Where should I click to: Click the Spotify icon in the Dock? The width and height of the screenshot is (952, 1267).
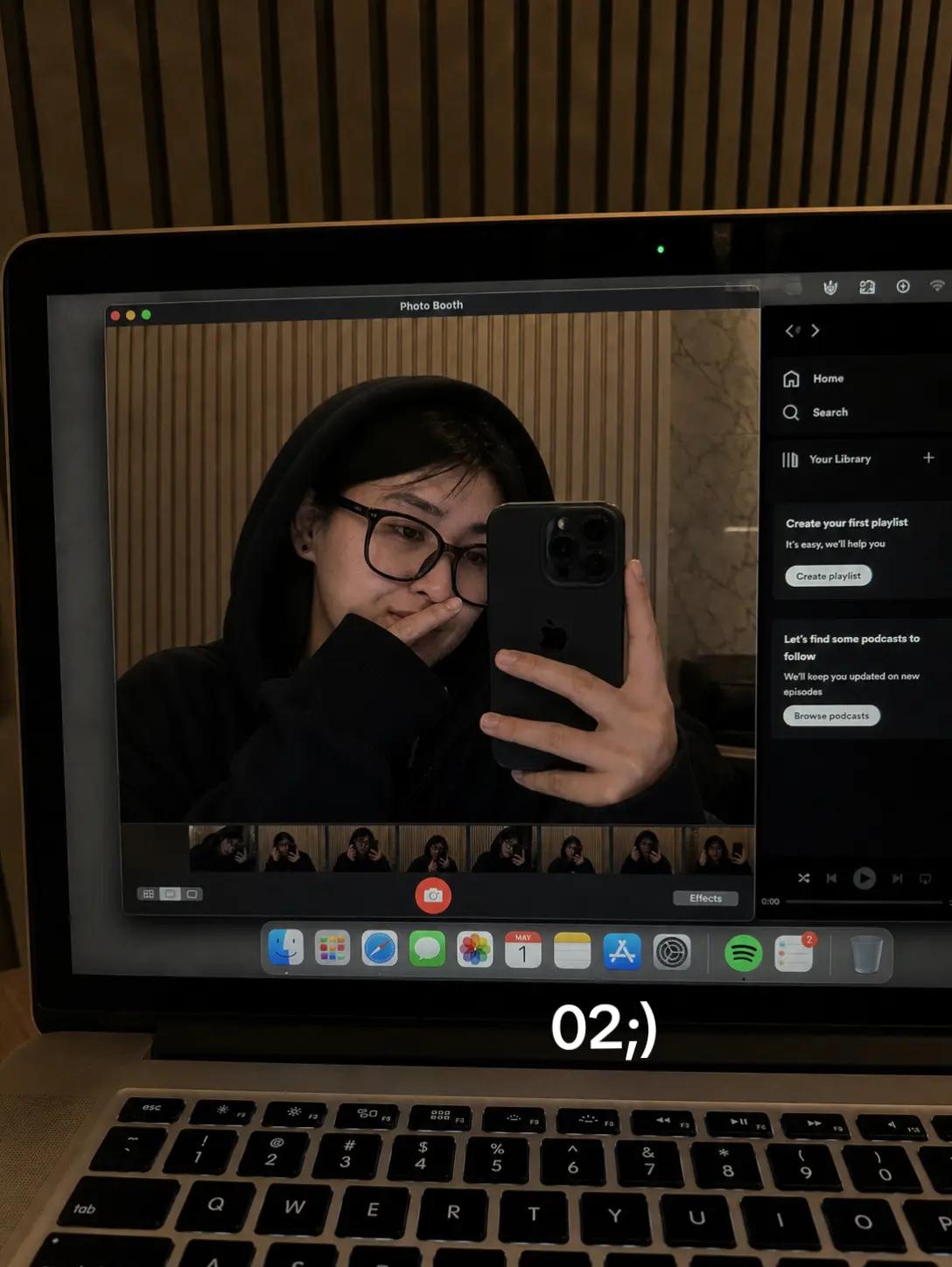click(743, 954)
